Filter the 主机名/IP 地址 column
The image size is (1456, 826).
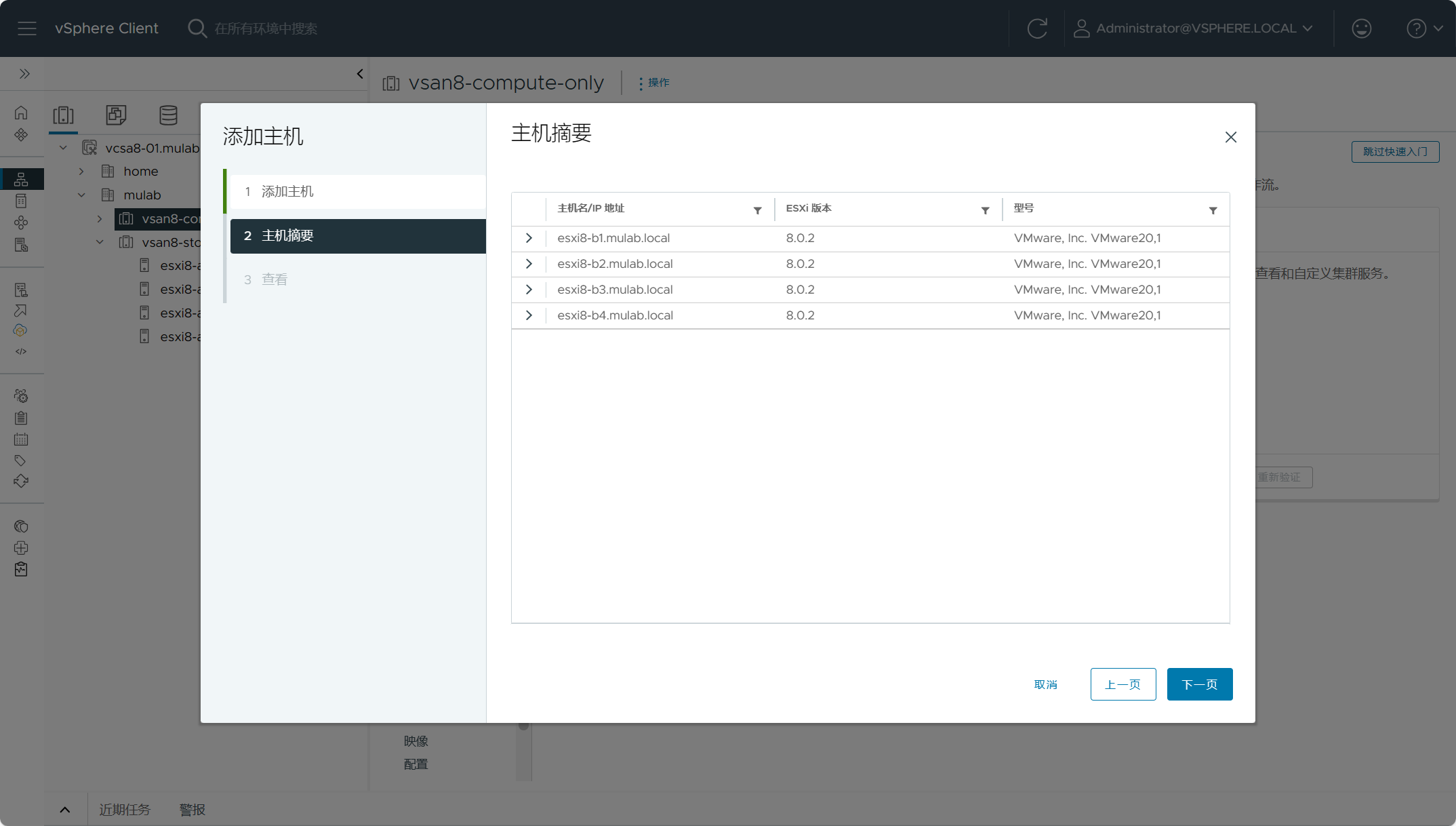click(758, 211)
